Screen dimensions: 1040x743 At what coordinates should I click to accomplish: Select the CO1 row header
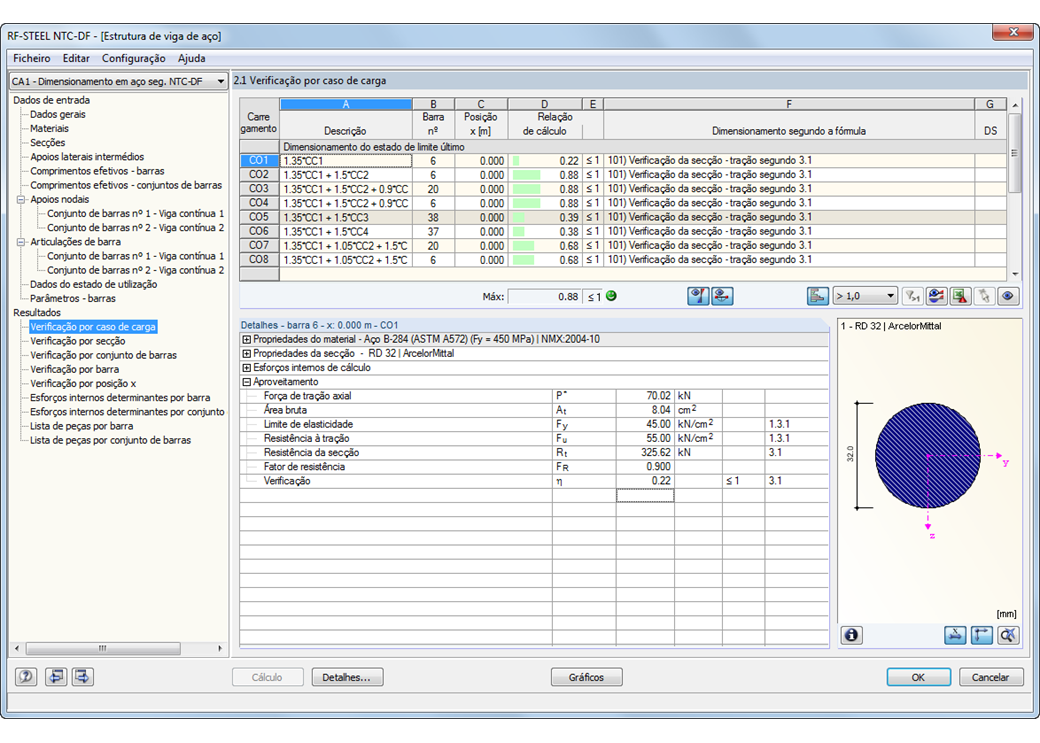259,161
